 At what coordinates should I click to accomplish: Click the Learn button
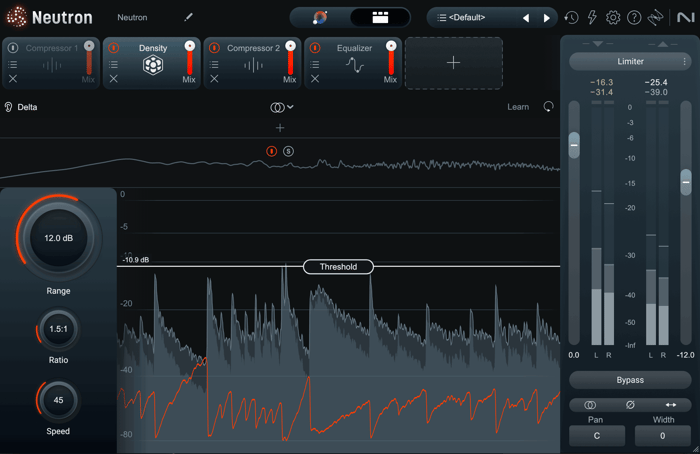pos(518,107)
